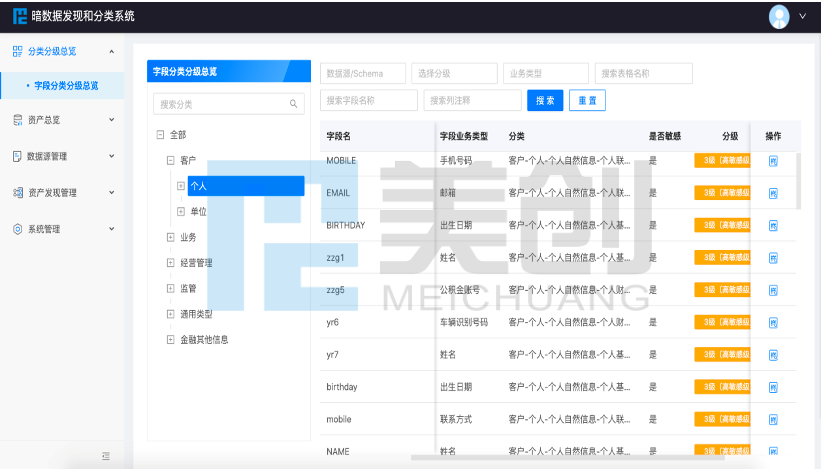Select 单位 category in tree
Viewport: 822px width, 474px height.
[x=199, y=211]
